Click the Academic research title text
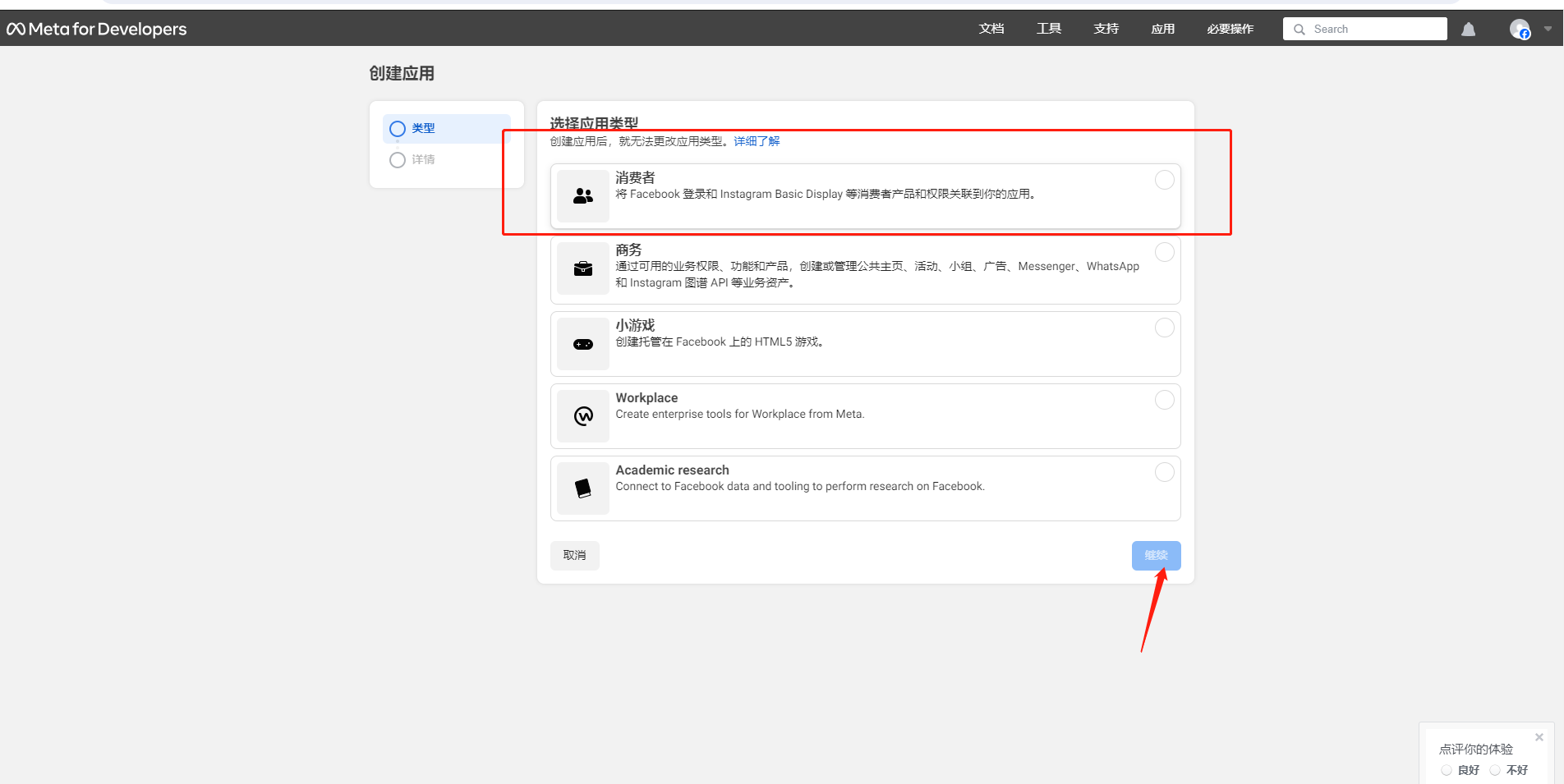 673,470
